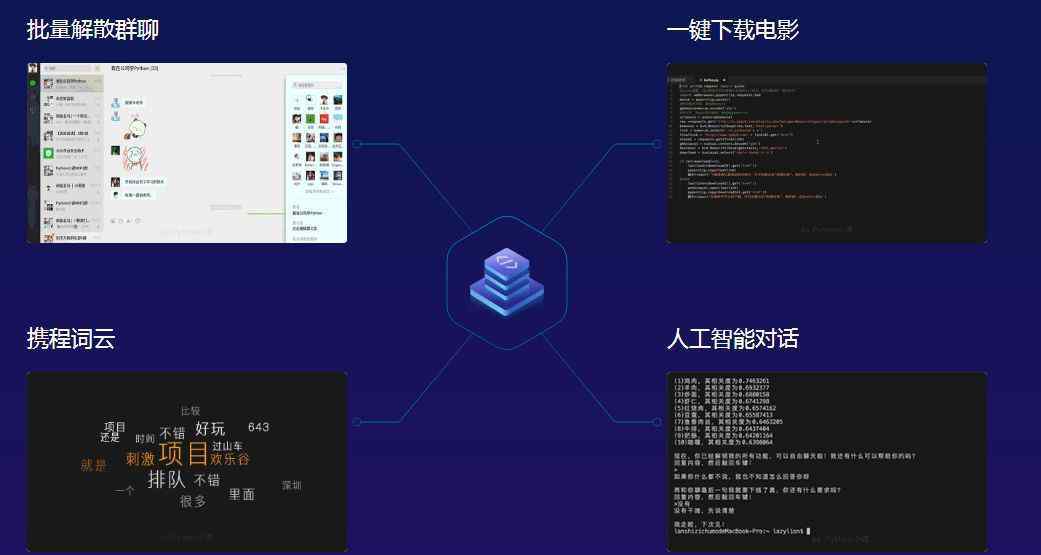This screenshot has width=1041, height=555.
Task: Click the number 643 in the word cloud
Action: (x=258, y=427)
